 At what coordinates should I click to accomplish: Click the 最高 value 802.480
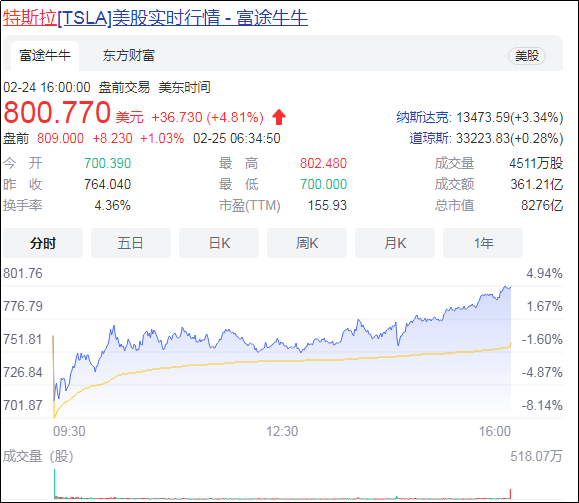(323, 163)
